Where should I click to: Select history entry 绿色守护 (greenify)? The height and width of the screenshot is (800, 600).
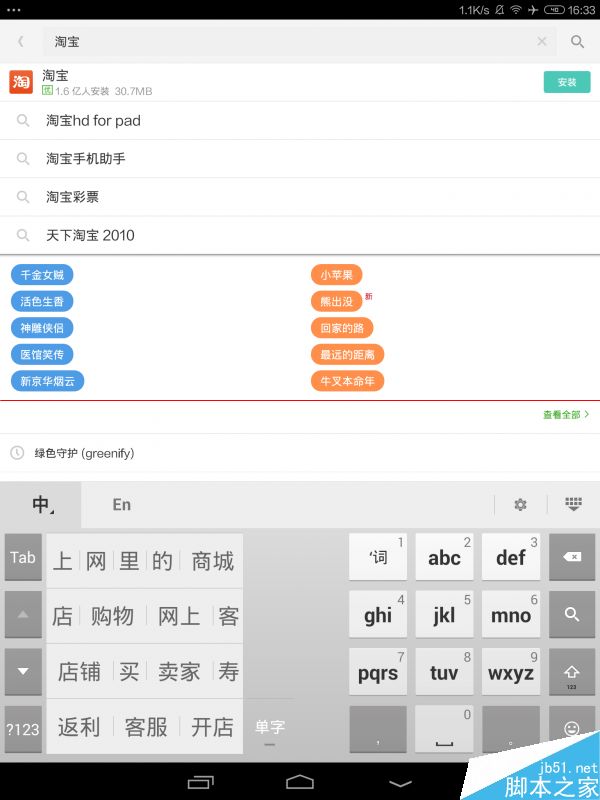coord(300,453)
